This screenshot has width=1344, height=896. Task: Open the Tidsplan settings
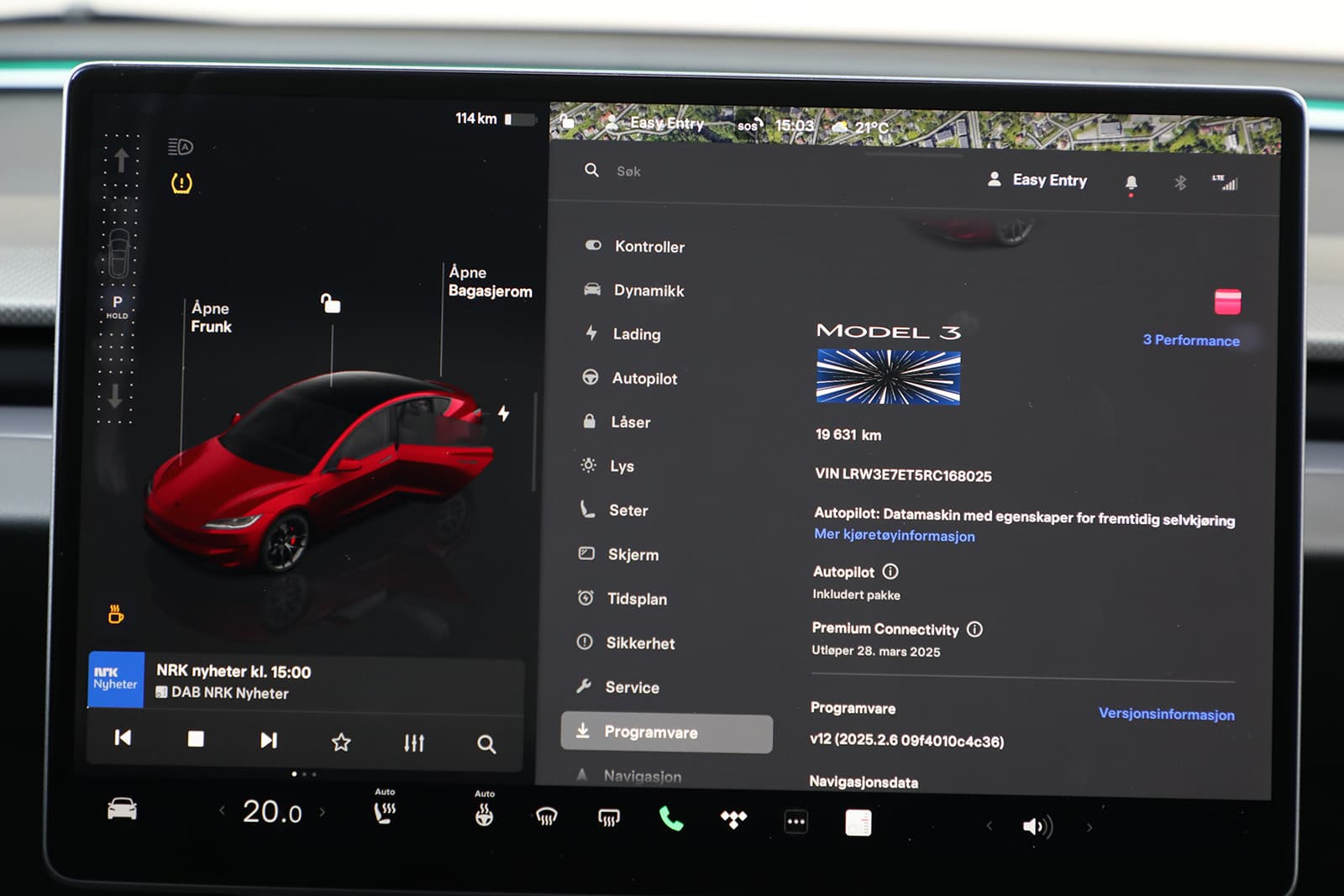click(x=622, y=599)
